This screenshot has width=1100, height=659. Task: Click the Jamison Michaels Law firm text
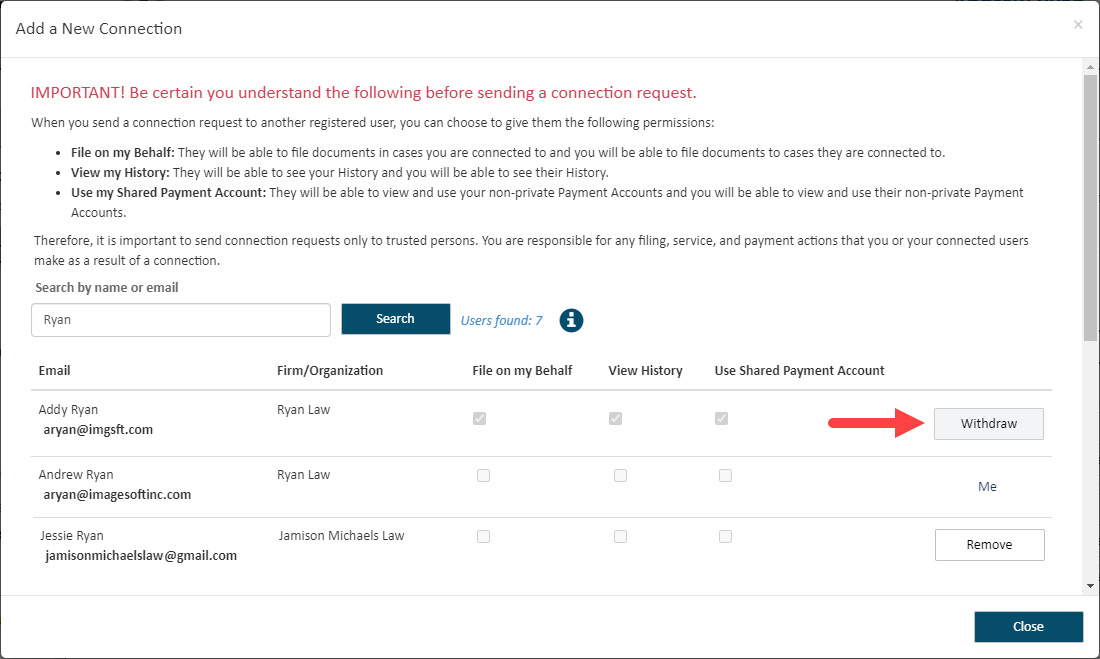pyautogui.click(x=341, y=535)
